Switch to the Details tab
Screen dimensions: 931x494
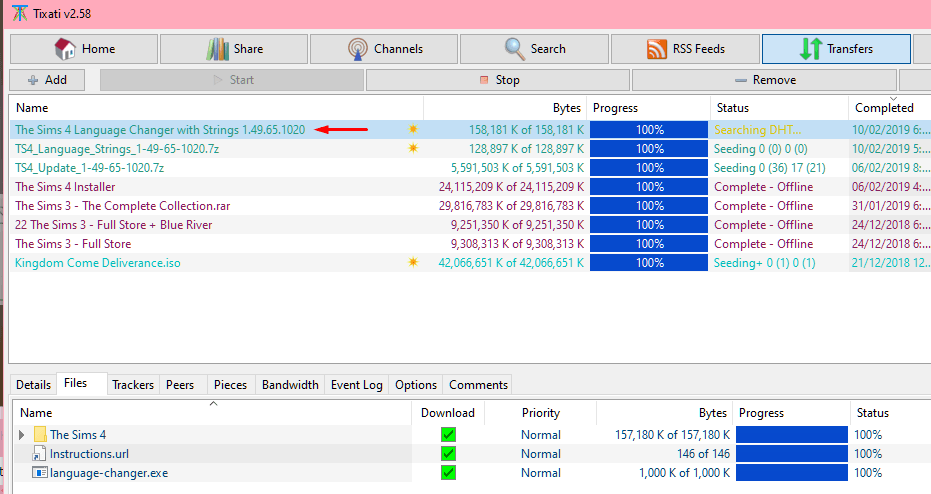click(x=33, y=385)
